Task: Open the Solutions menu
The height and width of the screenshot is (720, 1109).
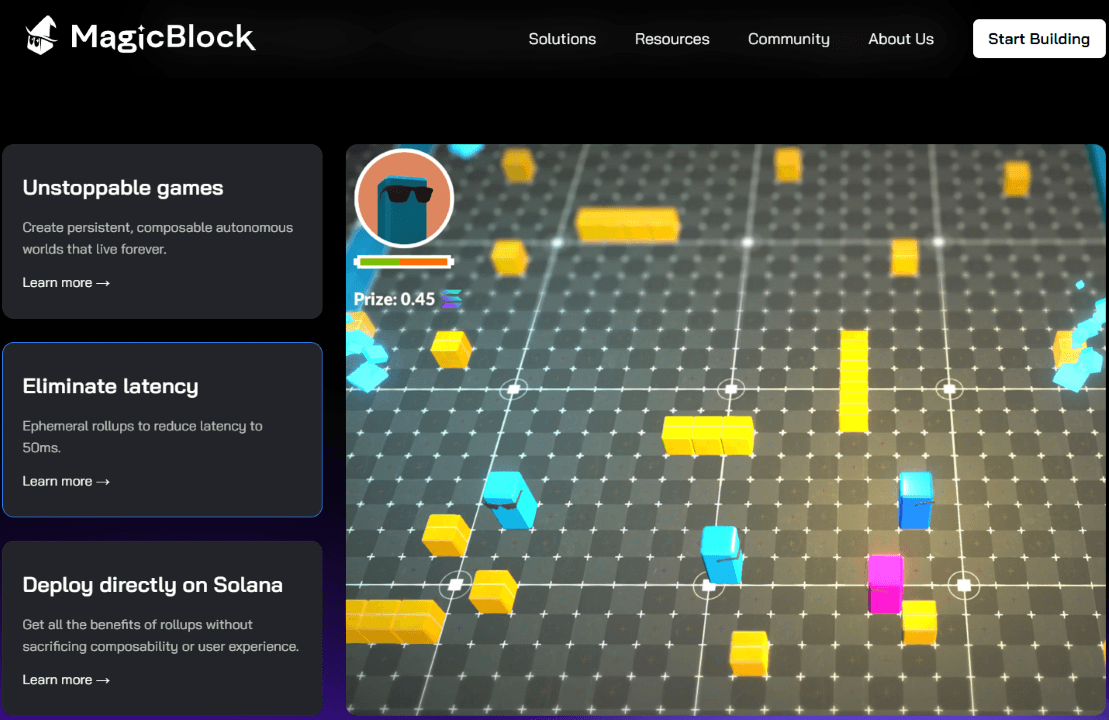Action: pyautogui.click(x=562, y=39)
